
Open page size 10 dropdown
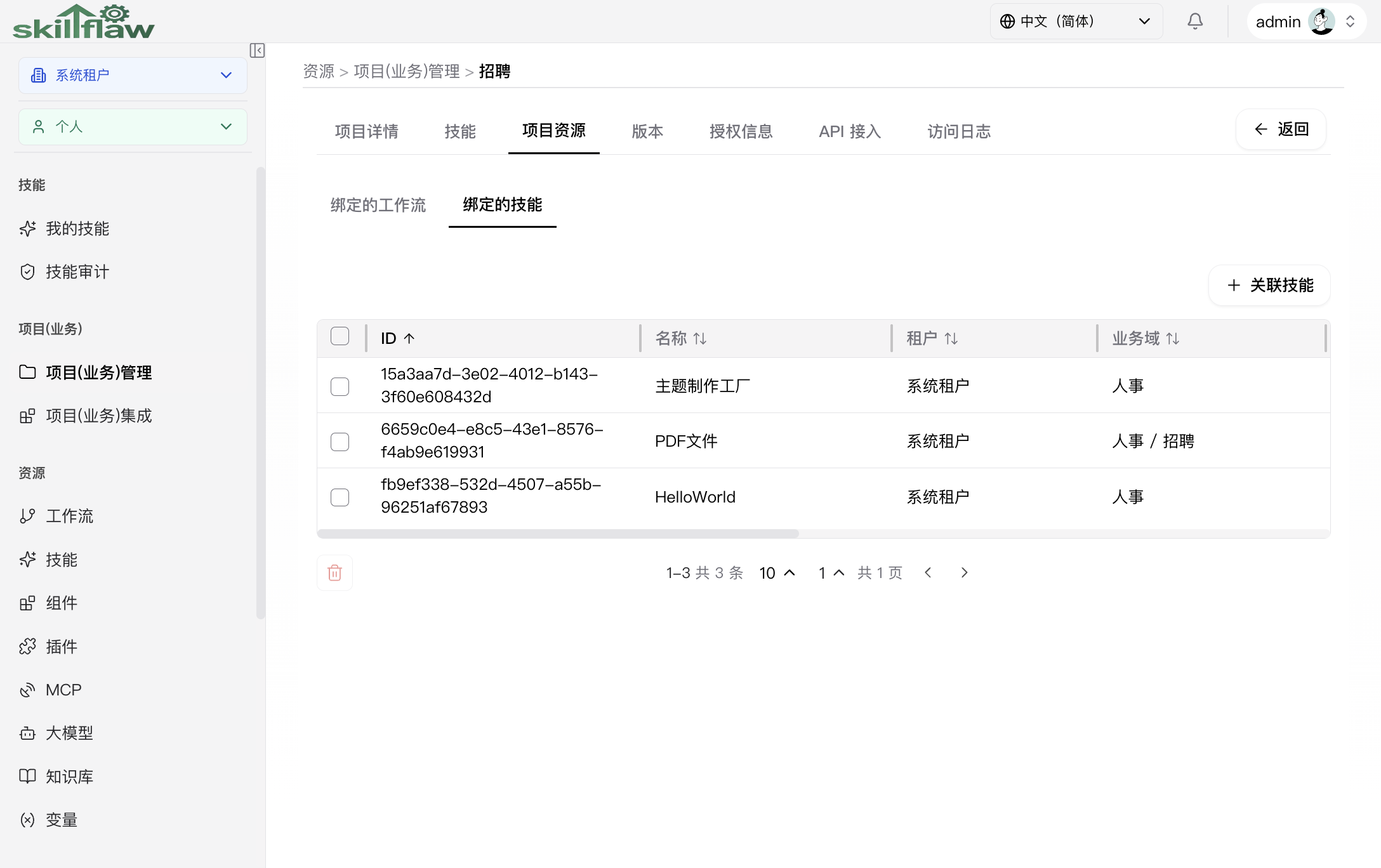point(777,573)
